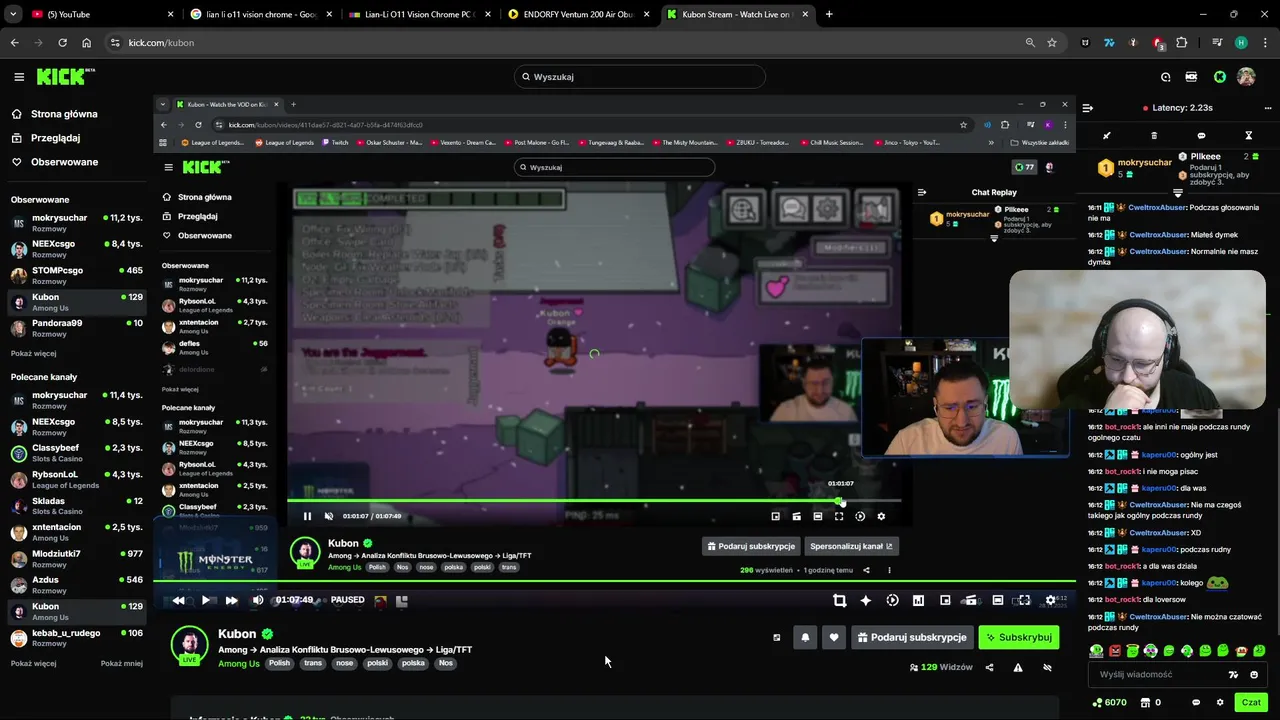1280x720 pixels.
Task: Open kebab_u_rudego in recommended channels
Action: coord(77,638)
